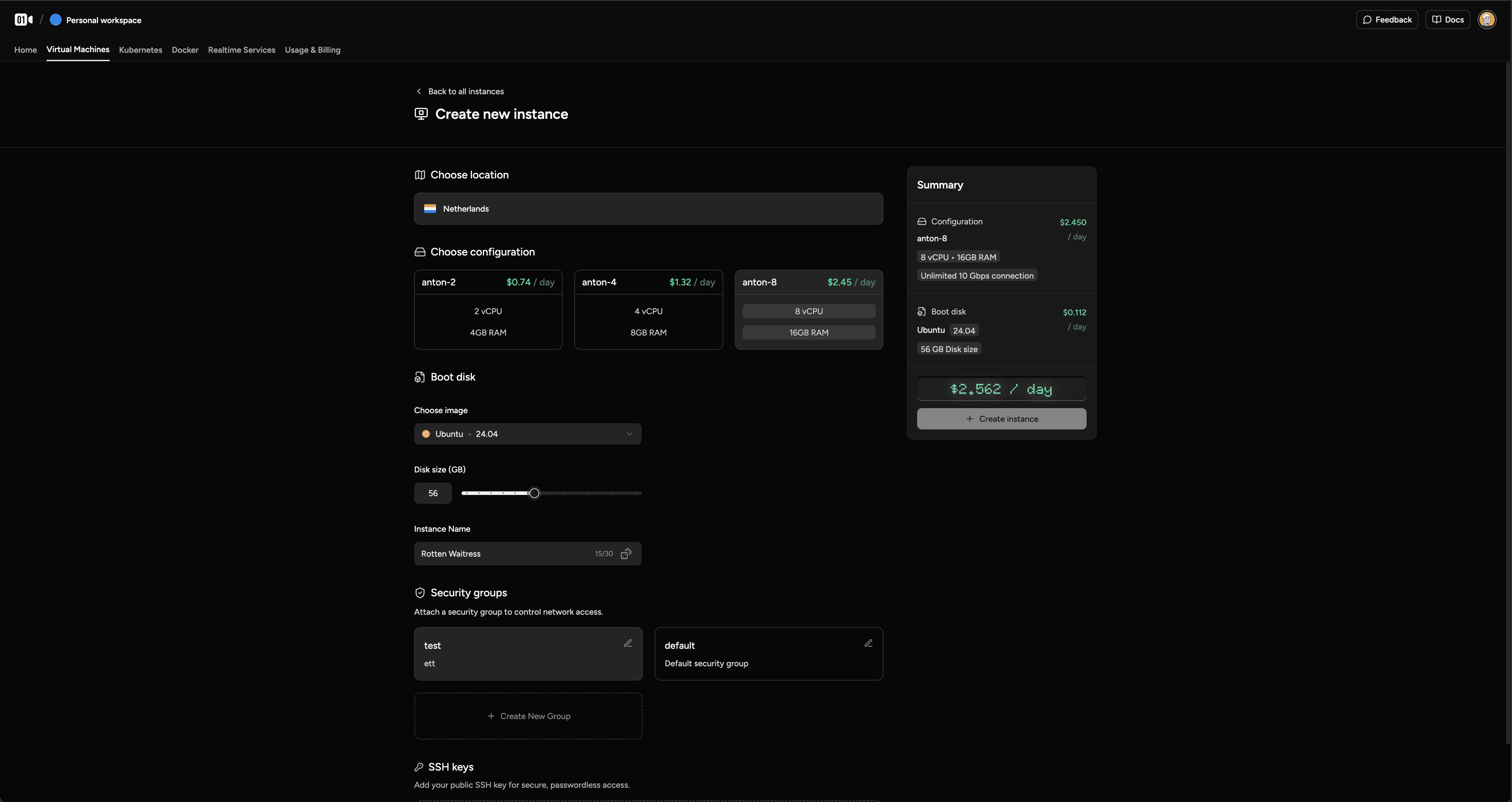Edit the default security group pencil icon

(869, 643)
